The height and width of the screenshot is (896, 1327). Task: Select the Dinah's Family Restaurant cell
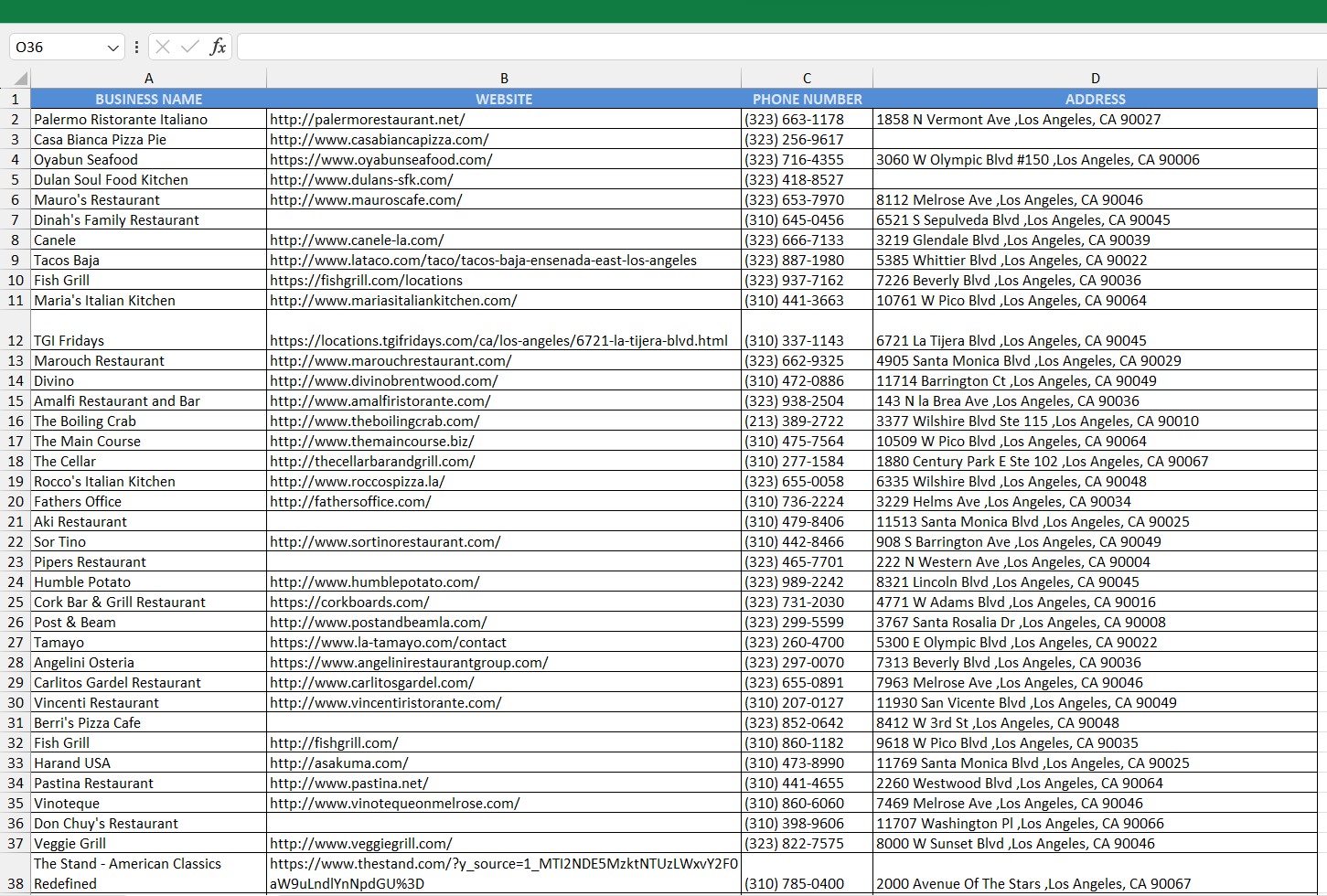pyautogui.click(x=149, y=219)
